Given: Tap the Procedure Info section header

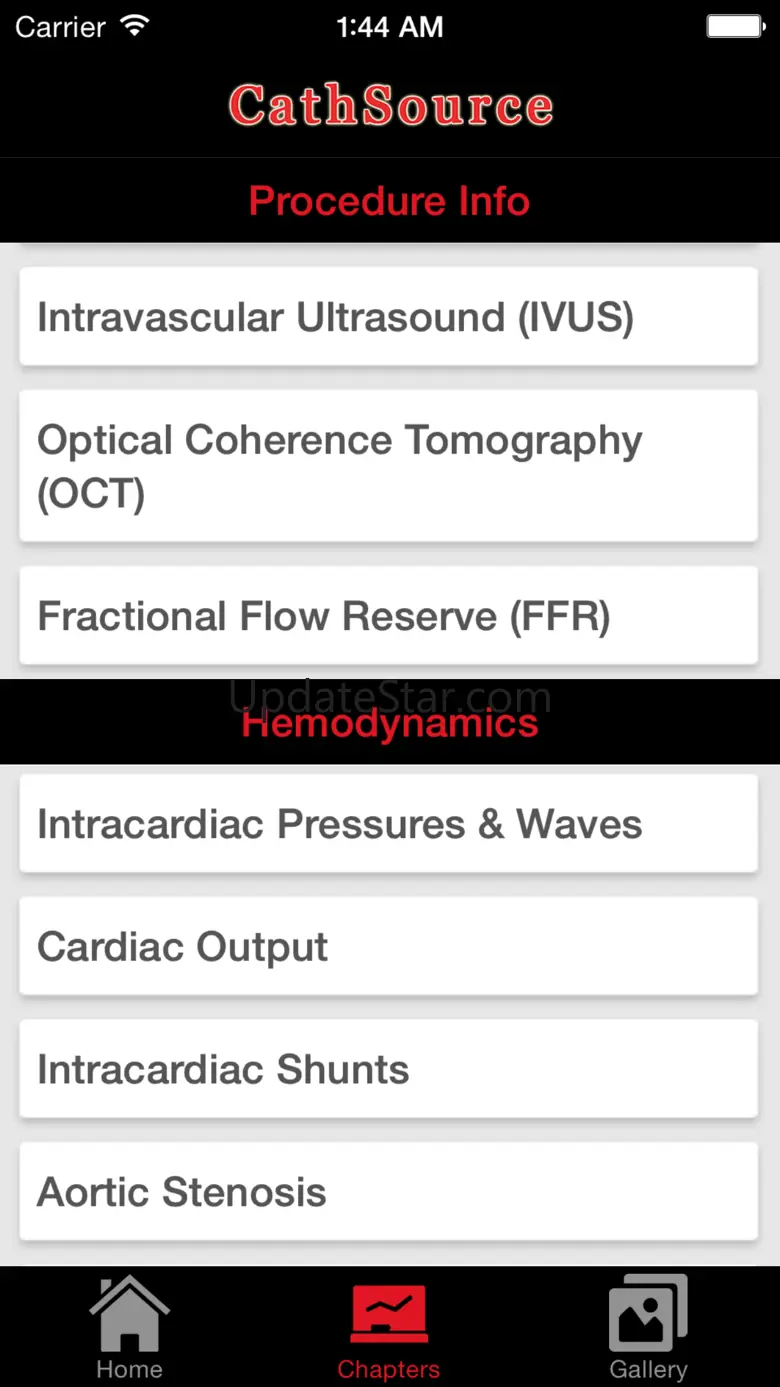Looking at the screenshot, I should tap(389, 201).
